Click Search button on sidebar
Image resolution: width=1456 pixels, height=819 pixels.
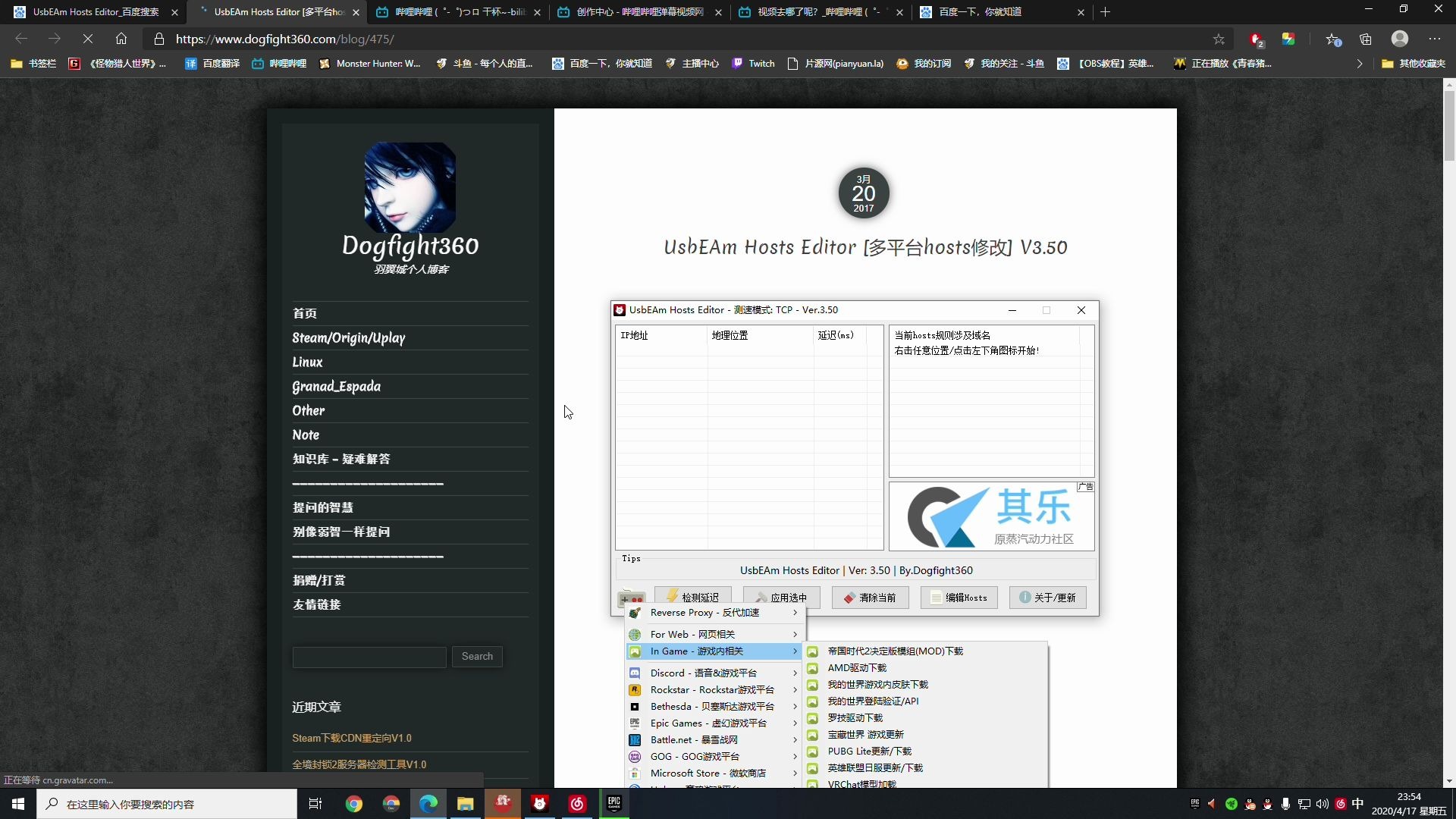(477, 655)
